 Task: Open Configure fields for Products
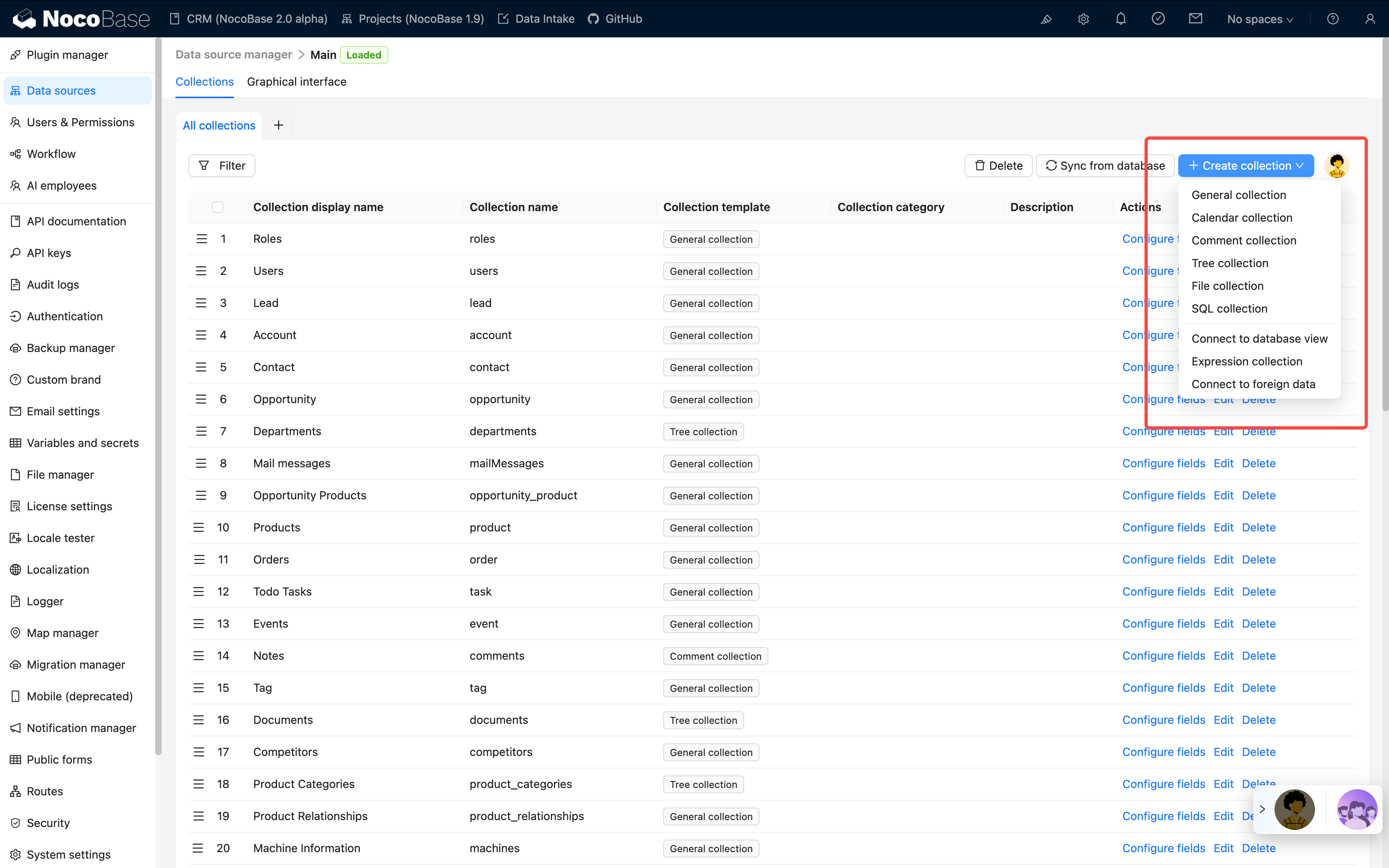[1163, 527]
